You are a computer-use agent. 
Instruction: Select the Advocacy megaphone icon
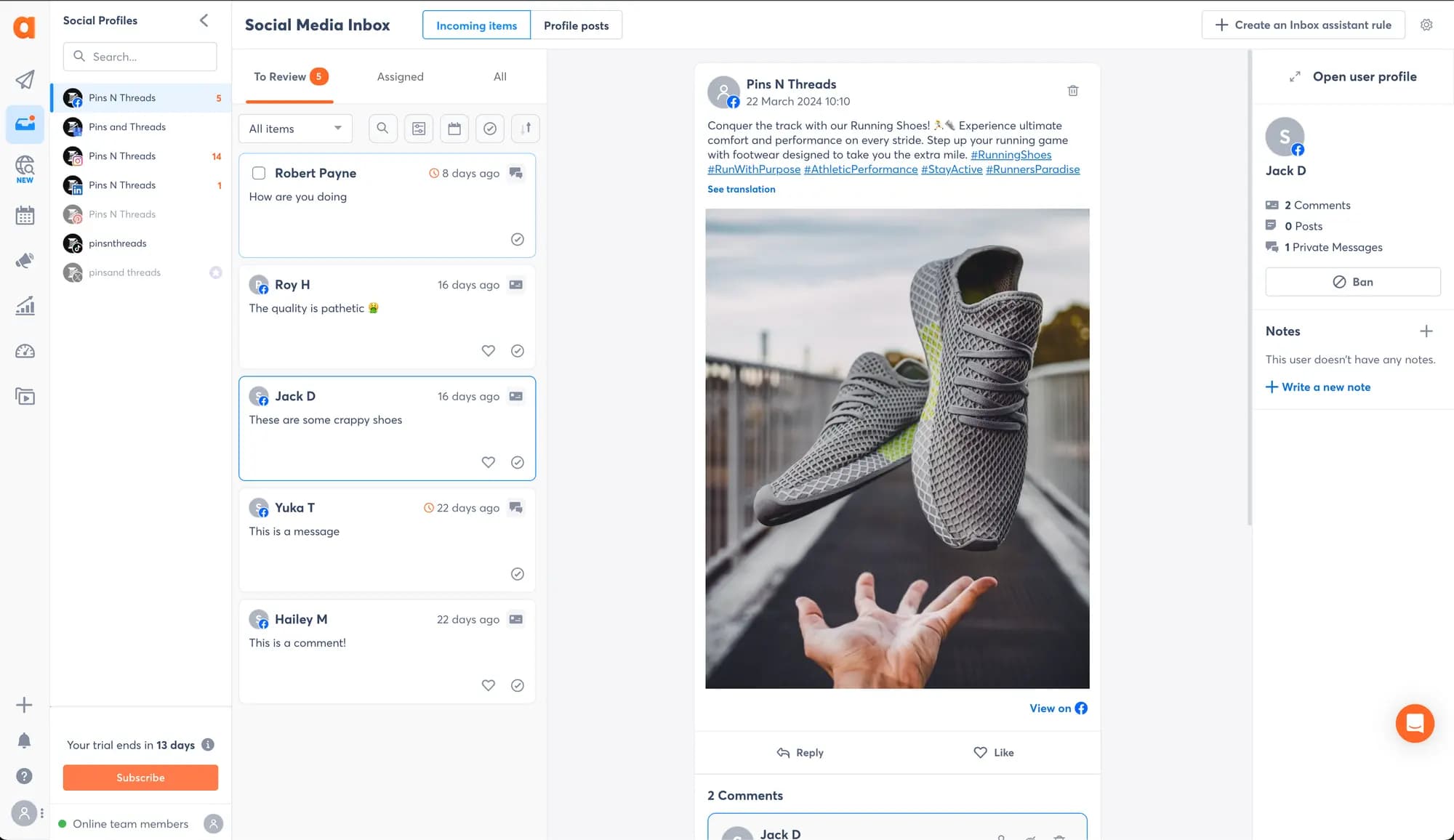(25, 260)
